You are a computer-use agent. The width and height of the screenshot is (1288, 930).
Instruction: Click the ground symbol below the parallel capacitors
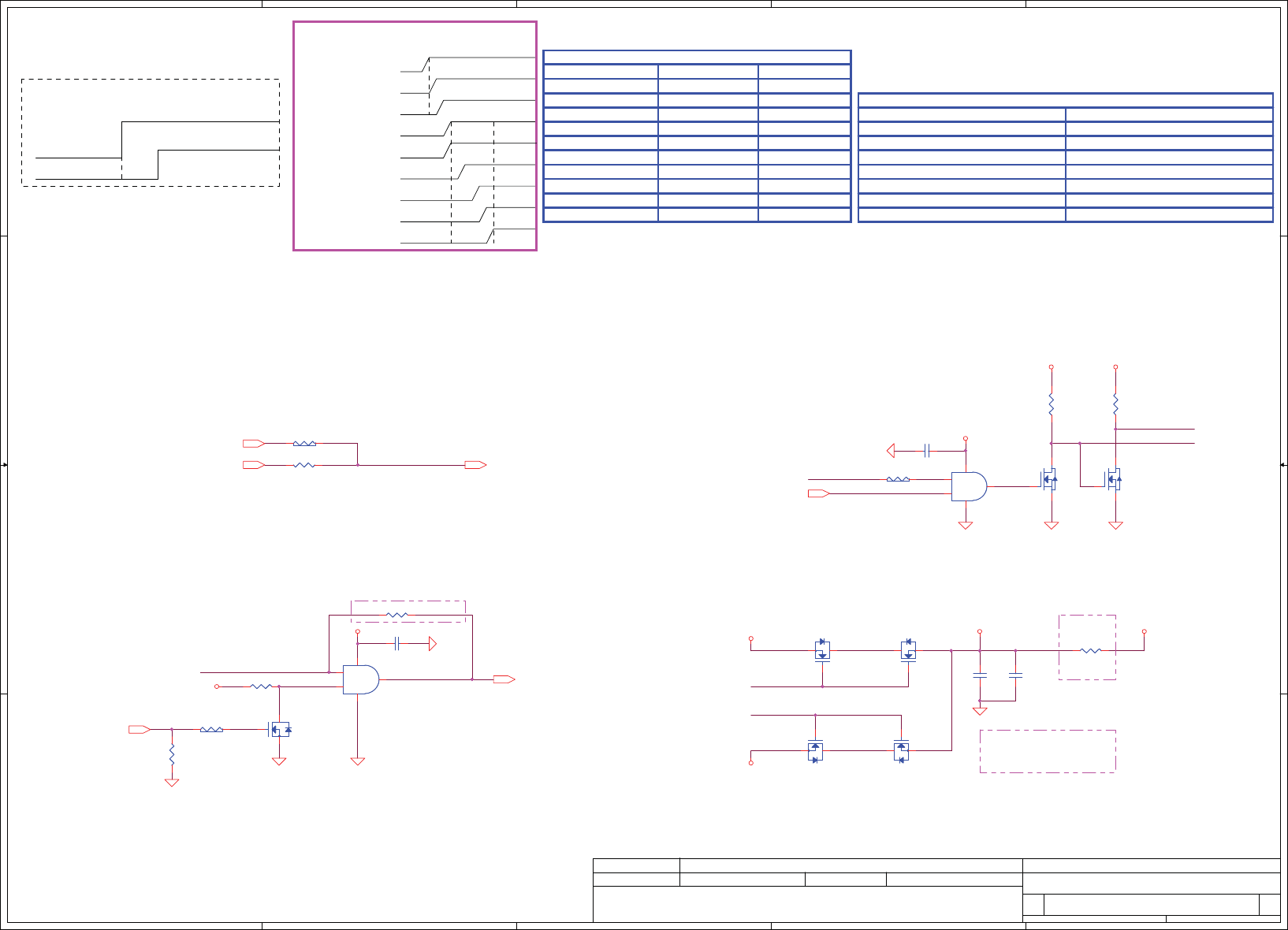pos(980,711)
